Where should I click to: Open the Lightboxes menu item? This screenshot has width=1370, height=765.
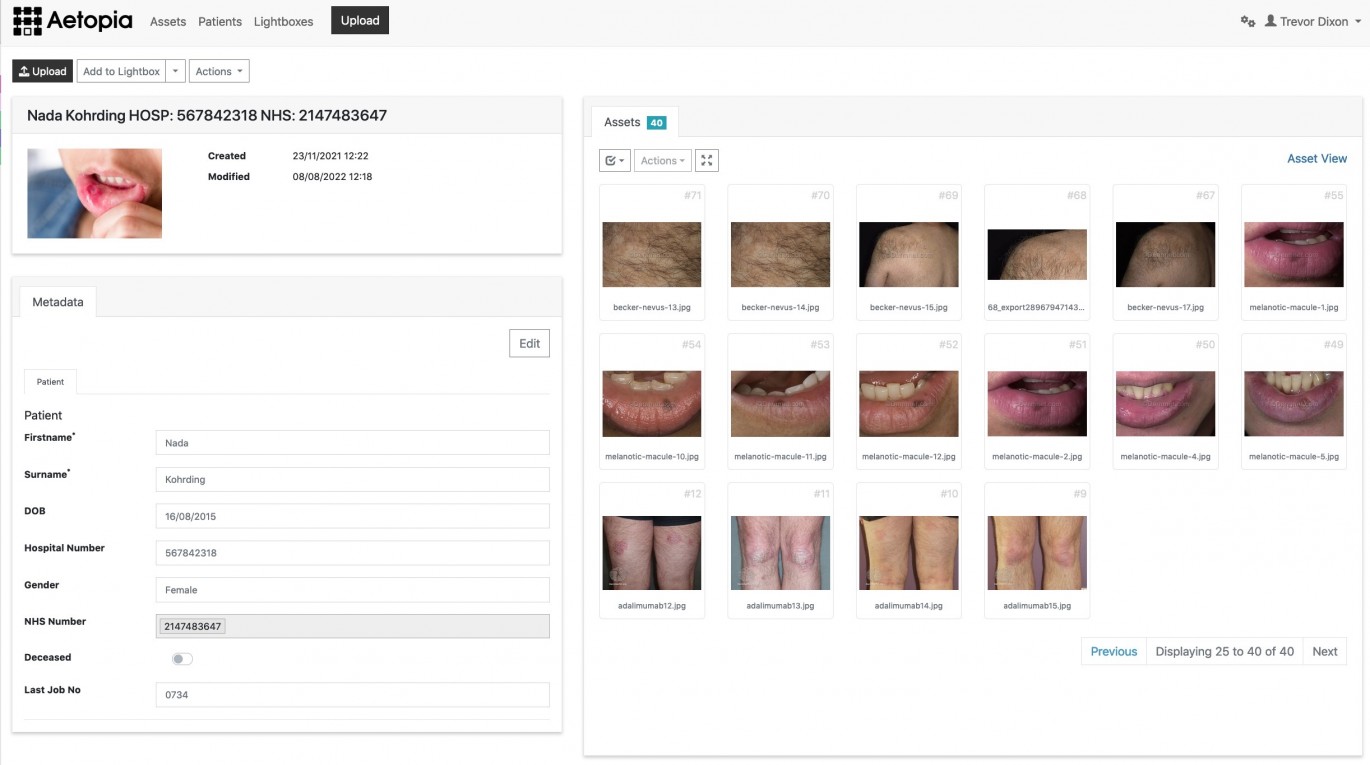[x=283, y=21]
